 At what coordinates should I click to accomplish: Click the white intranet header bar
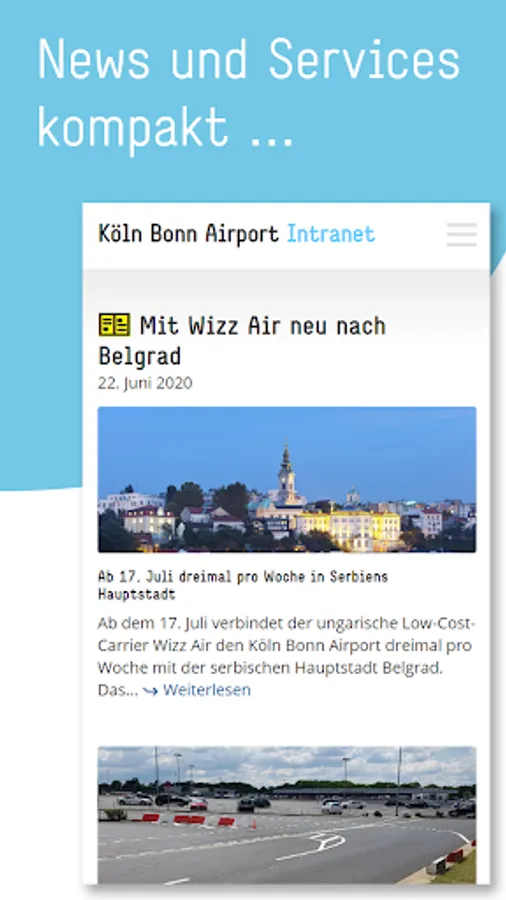[286, 236]
